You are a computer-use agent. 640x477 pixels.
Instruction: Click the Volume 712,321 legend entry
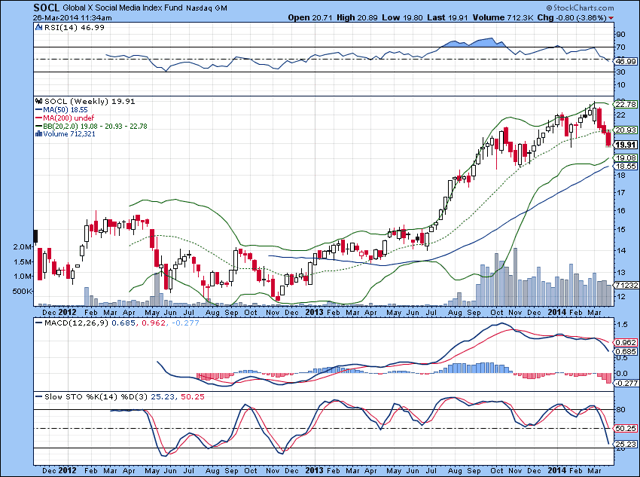[x=69, y=134]
